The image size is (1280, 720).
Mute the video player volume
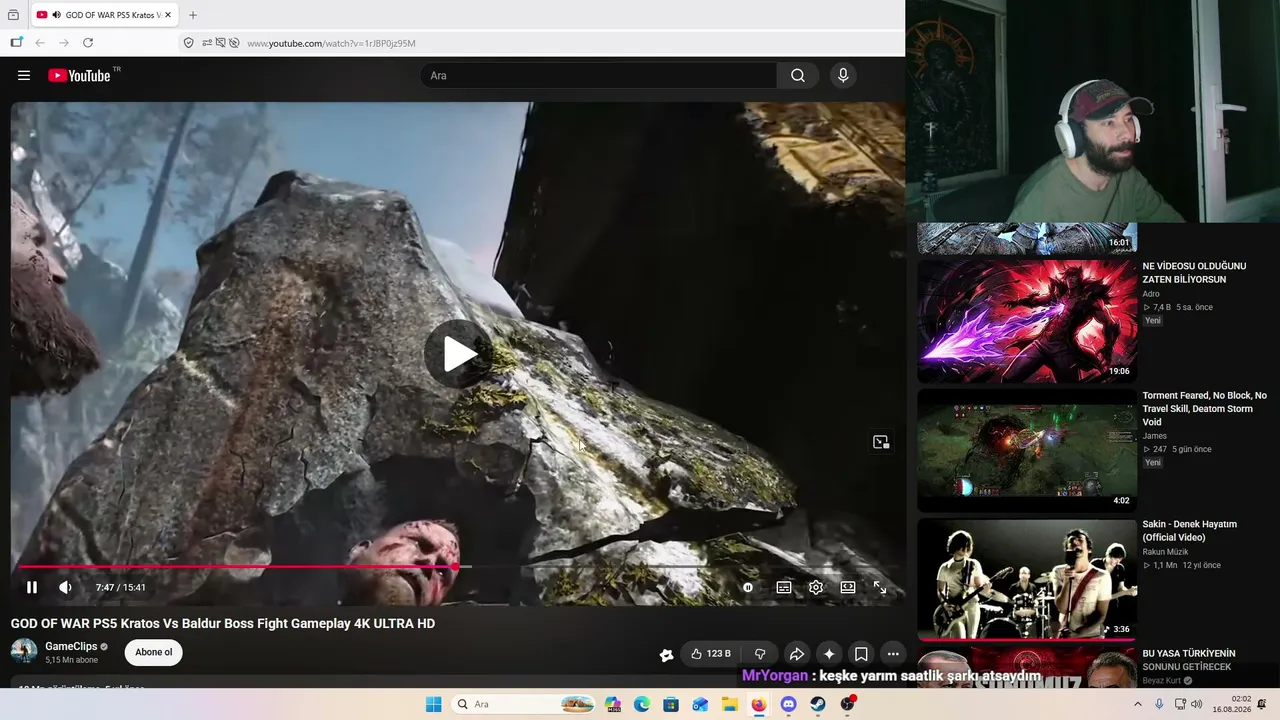(x=65, y=587)
